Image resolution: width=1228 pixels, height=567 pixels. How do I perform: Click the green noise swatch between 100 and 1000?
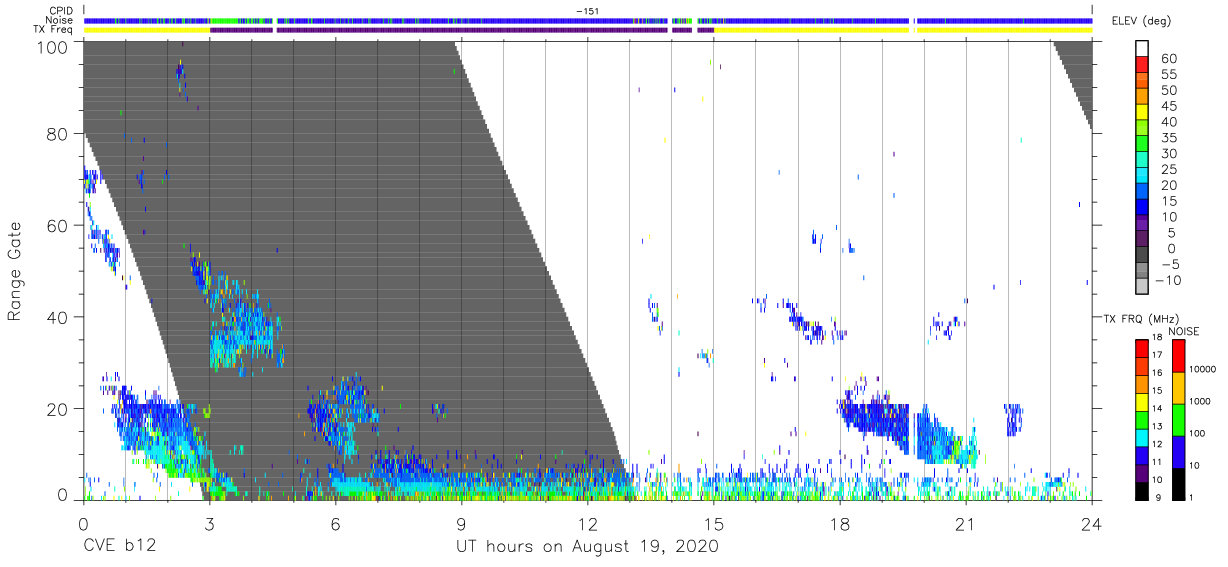[1178, 419]
